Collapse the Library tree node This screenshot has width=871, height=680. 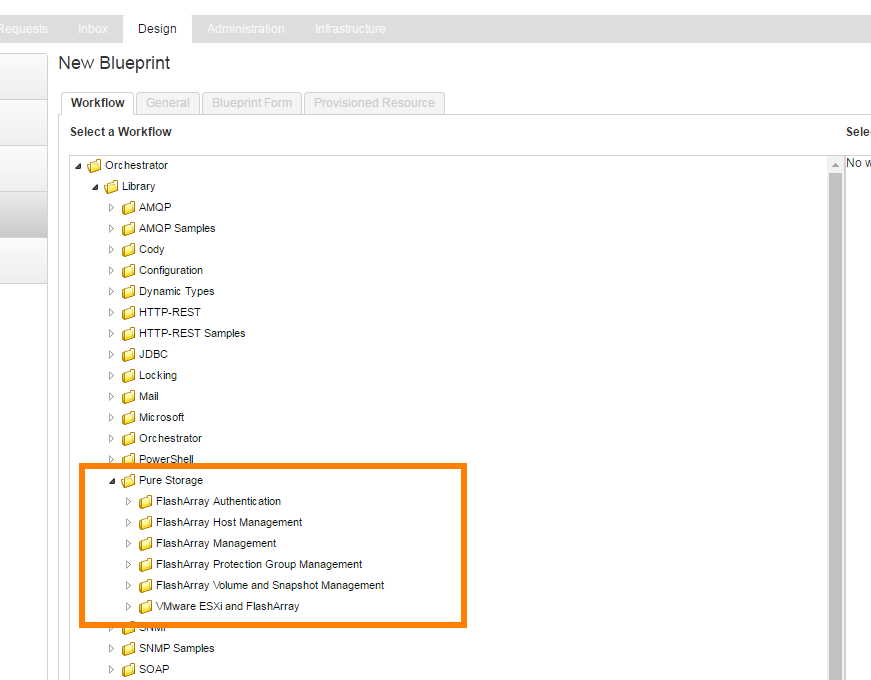[x=95, y=187]
